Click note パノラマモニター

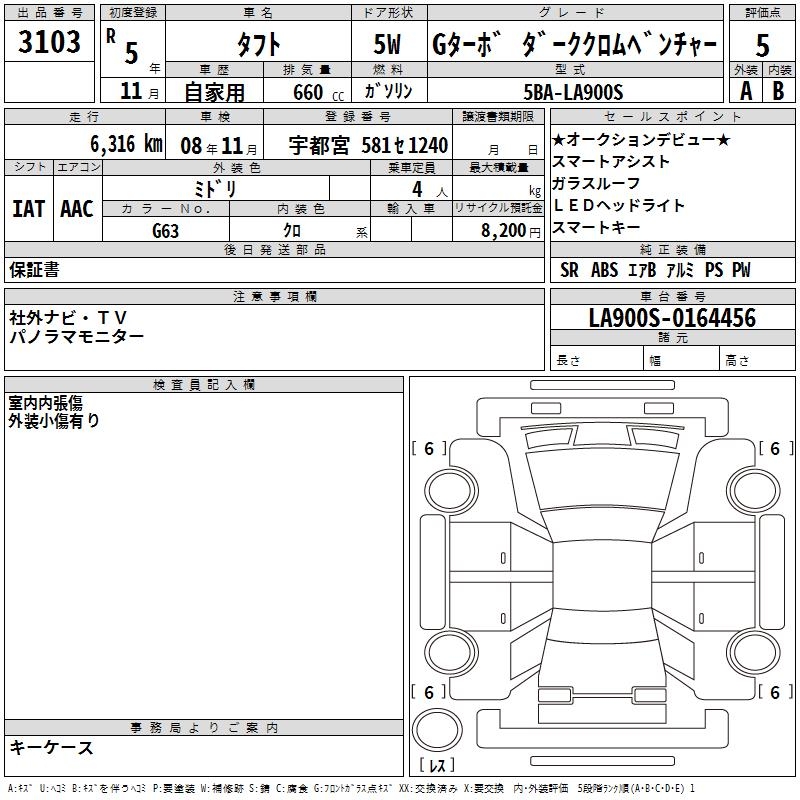(77, 336)
